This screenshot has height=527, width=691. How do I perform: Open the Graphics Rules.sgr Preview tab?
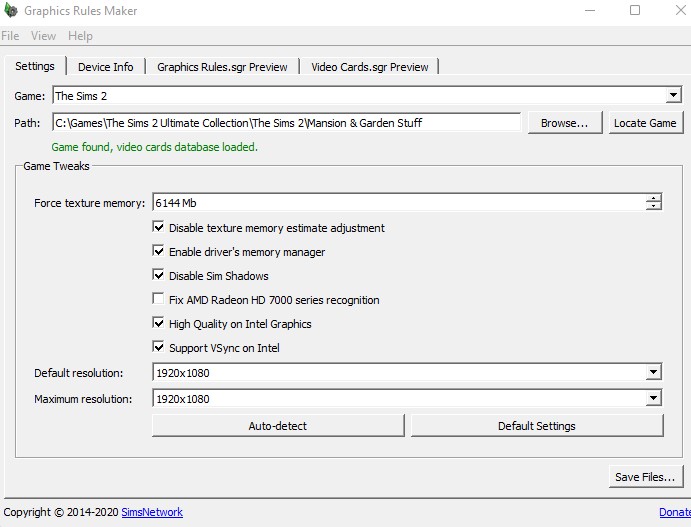[x=222, y=67]
